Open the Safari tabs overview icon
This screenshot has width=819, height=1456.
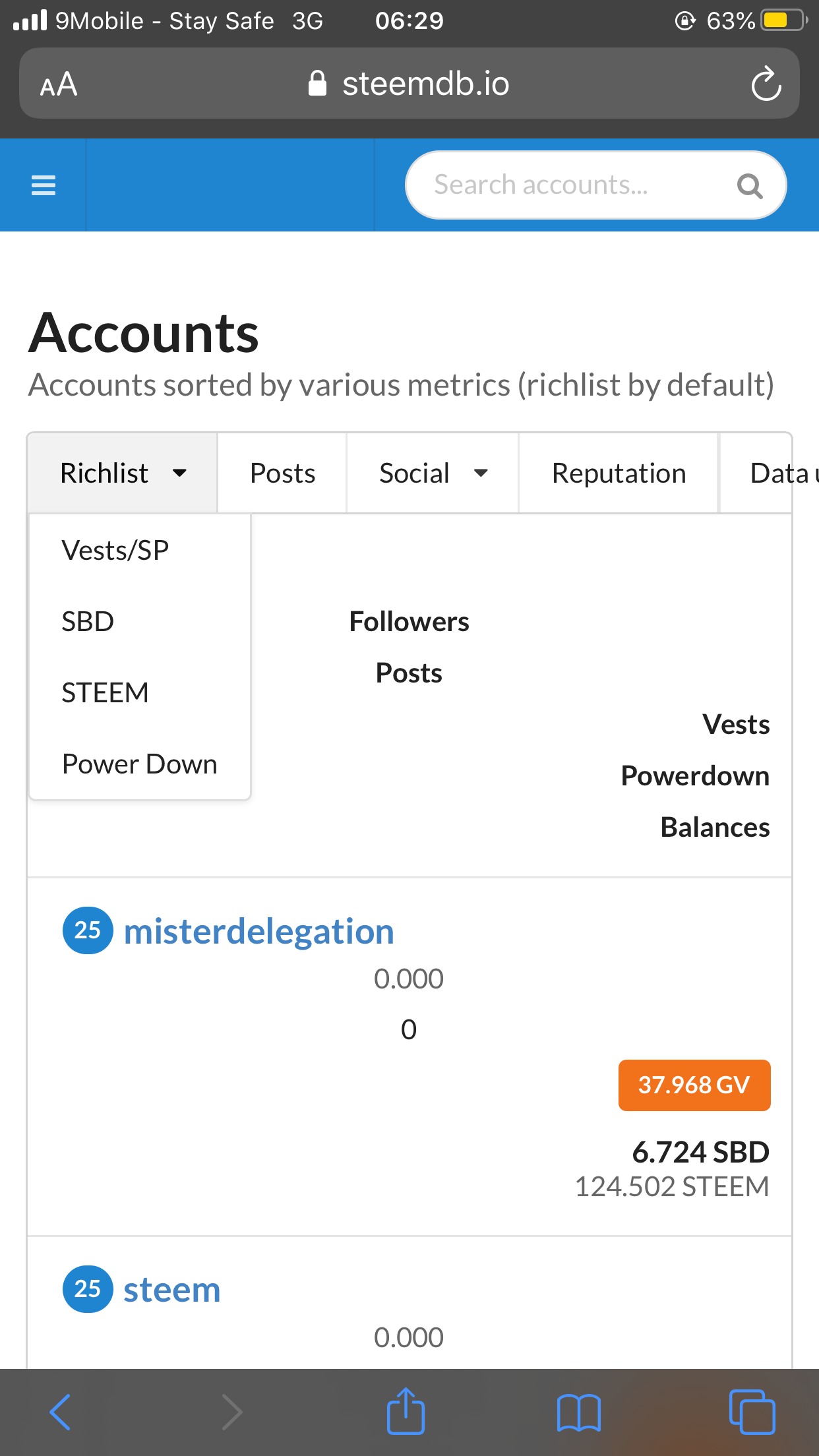point(752,1412)
